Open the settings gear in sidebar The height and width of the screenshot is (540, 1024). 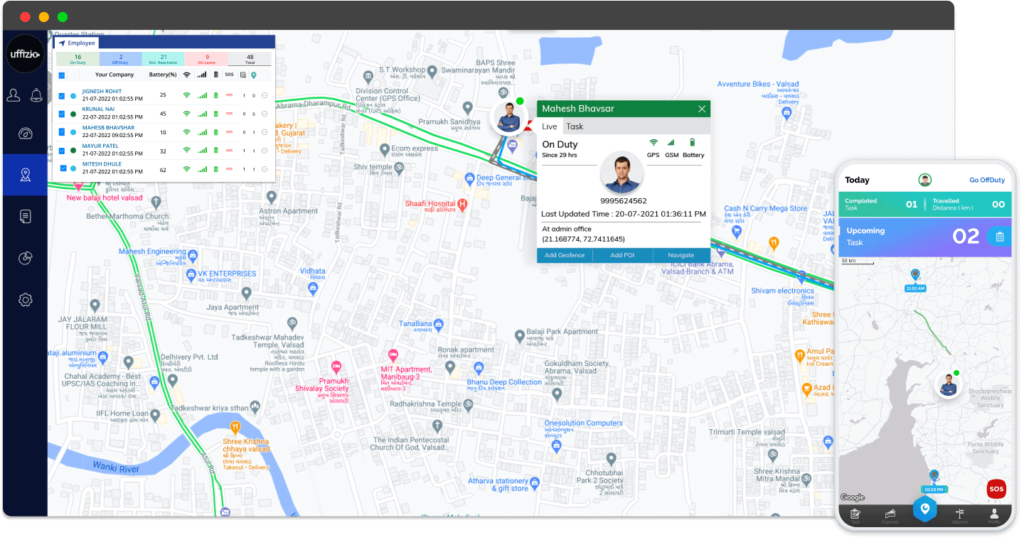[x=25, y=300]
